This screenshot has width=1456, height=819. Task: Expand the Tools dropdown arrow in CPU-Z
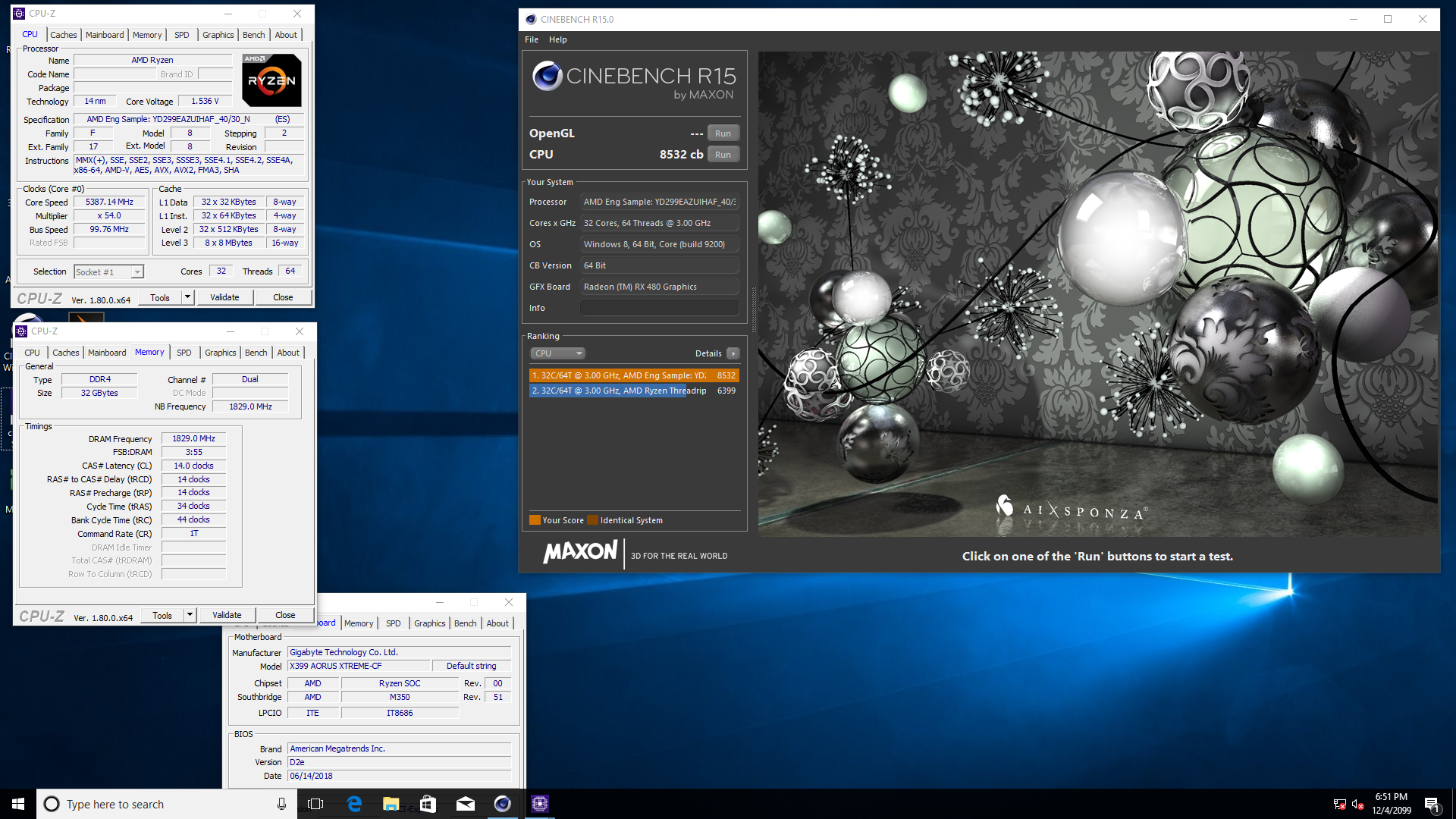(187, 297)
